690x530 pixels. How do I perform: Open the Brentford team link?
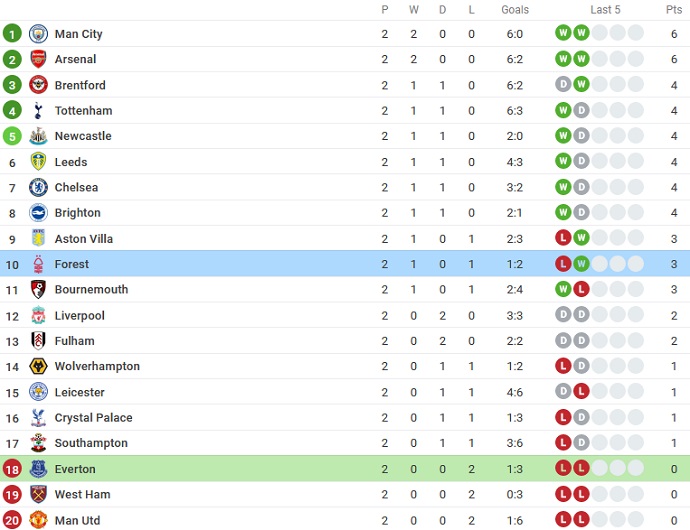(80, 85)
